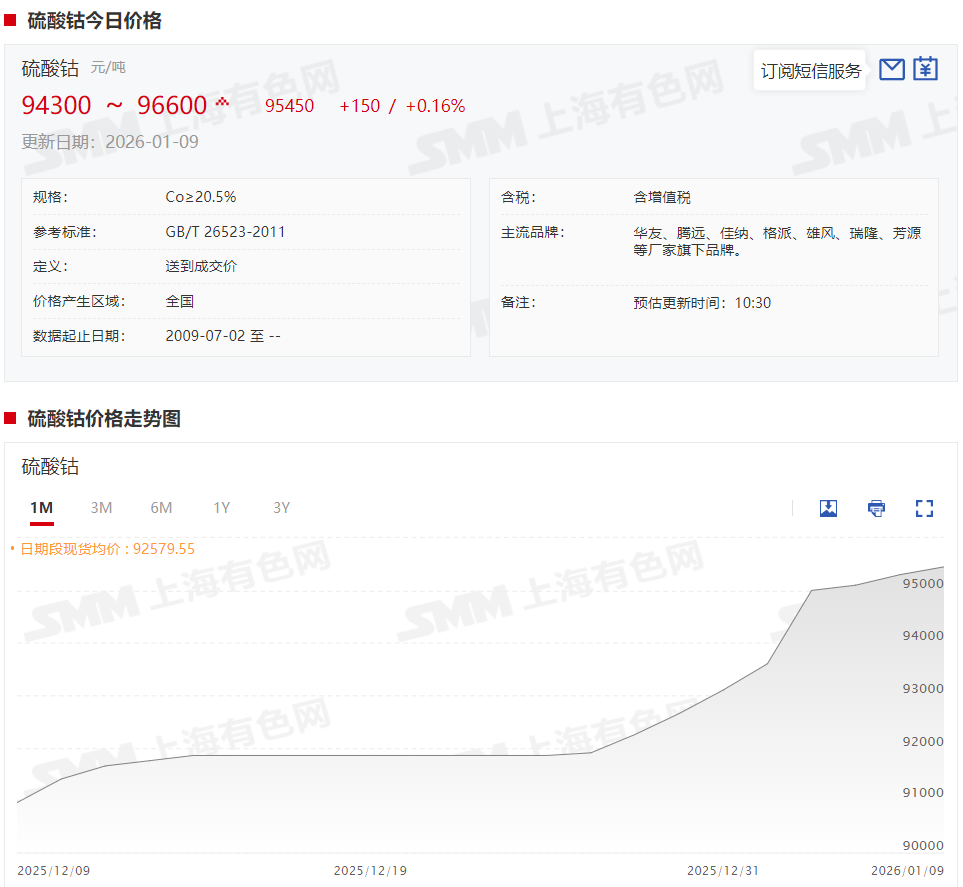Switch chart range to 6M
Screen dimensions: 963x887
click(x=161, y=508)
